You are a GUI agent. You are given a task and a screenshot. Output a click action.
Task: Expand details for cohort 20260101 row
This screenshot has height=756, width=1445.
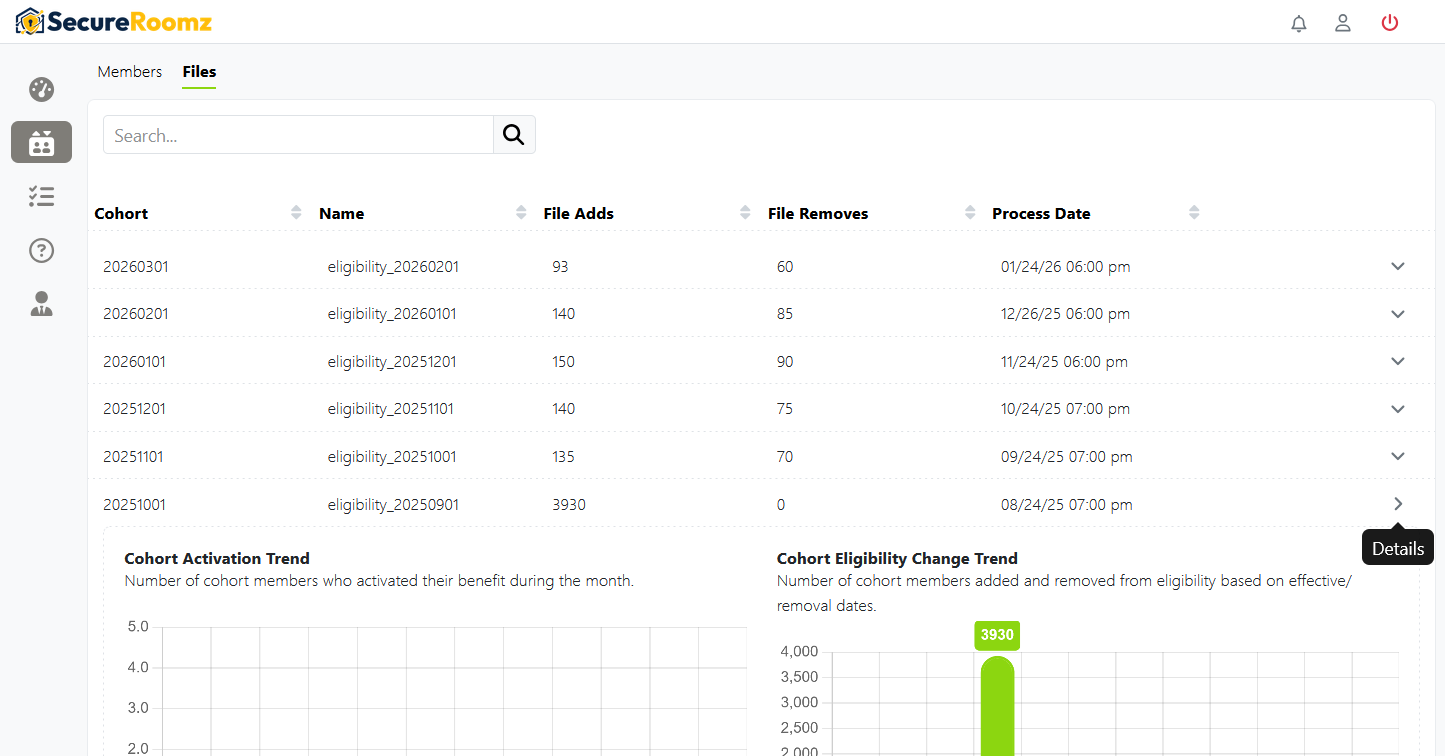tap(1398, 361)
